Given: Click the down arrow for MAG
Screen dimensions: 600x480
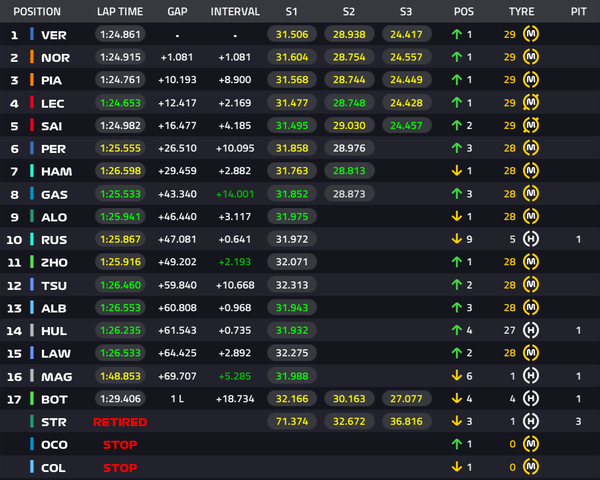Looking at the screenshot, I should (457, 376).
